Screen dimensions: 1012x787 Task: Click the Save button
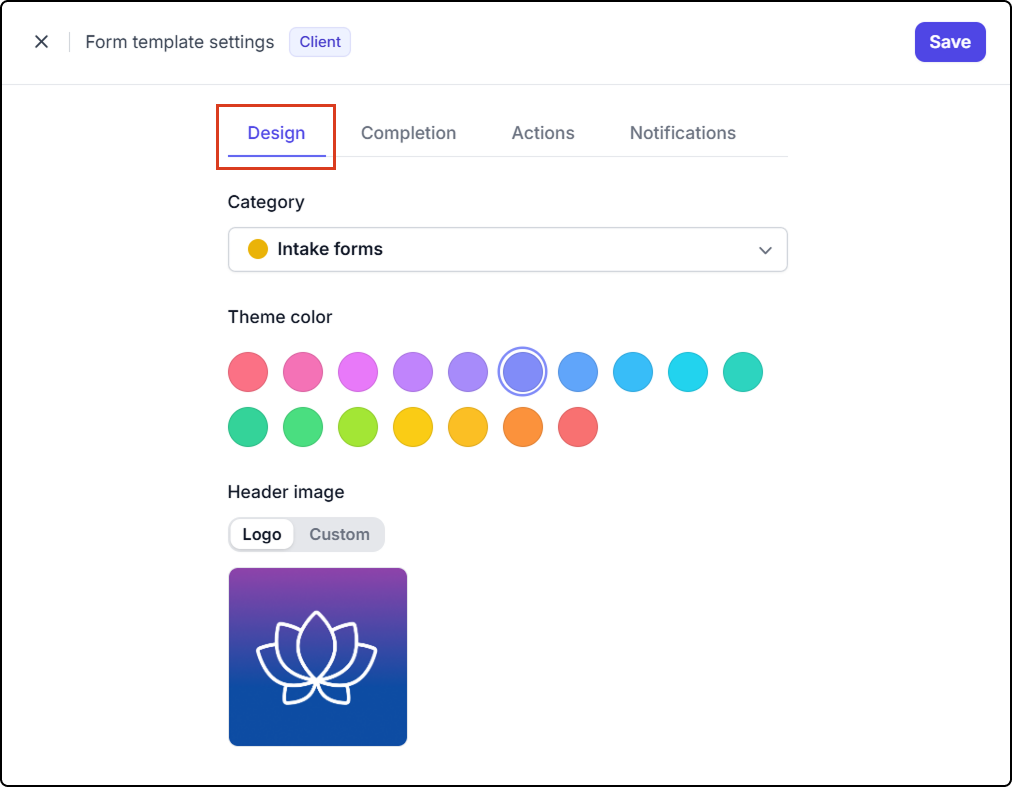click(x=949, y=42)
